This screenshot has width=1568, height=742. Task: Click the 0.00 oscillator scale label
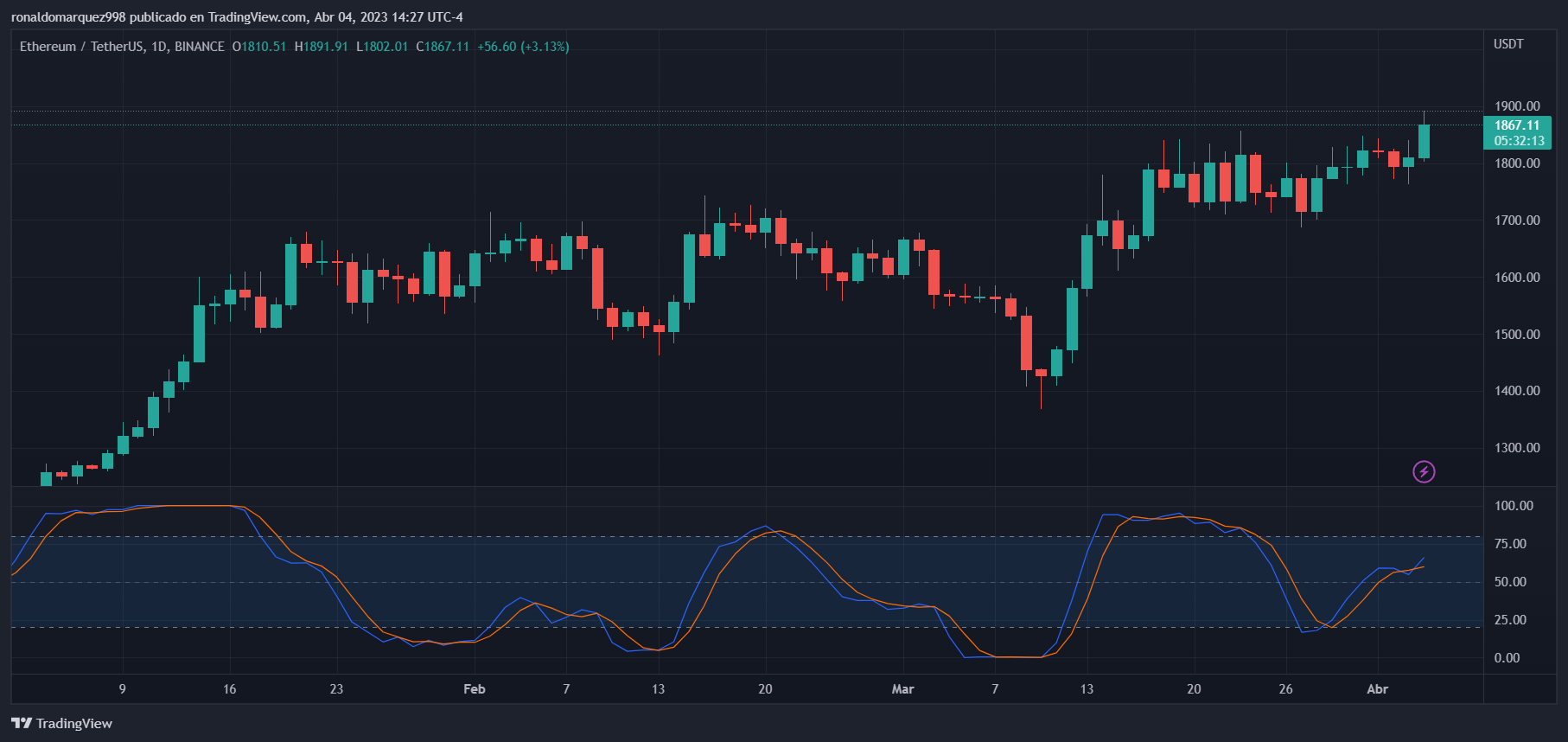(1507, 658)
